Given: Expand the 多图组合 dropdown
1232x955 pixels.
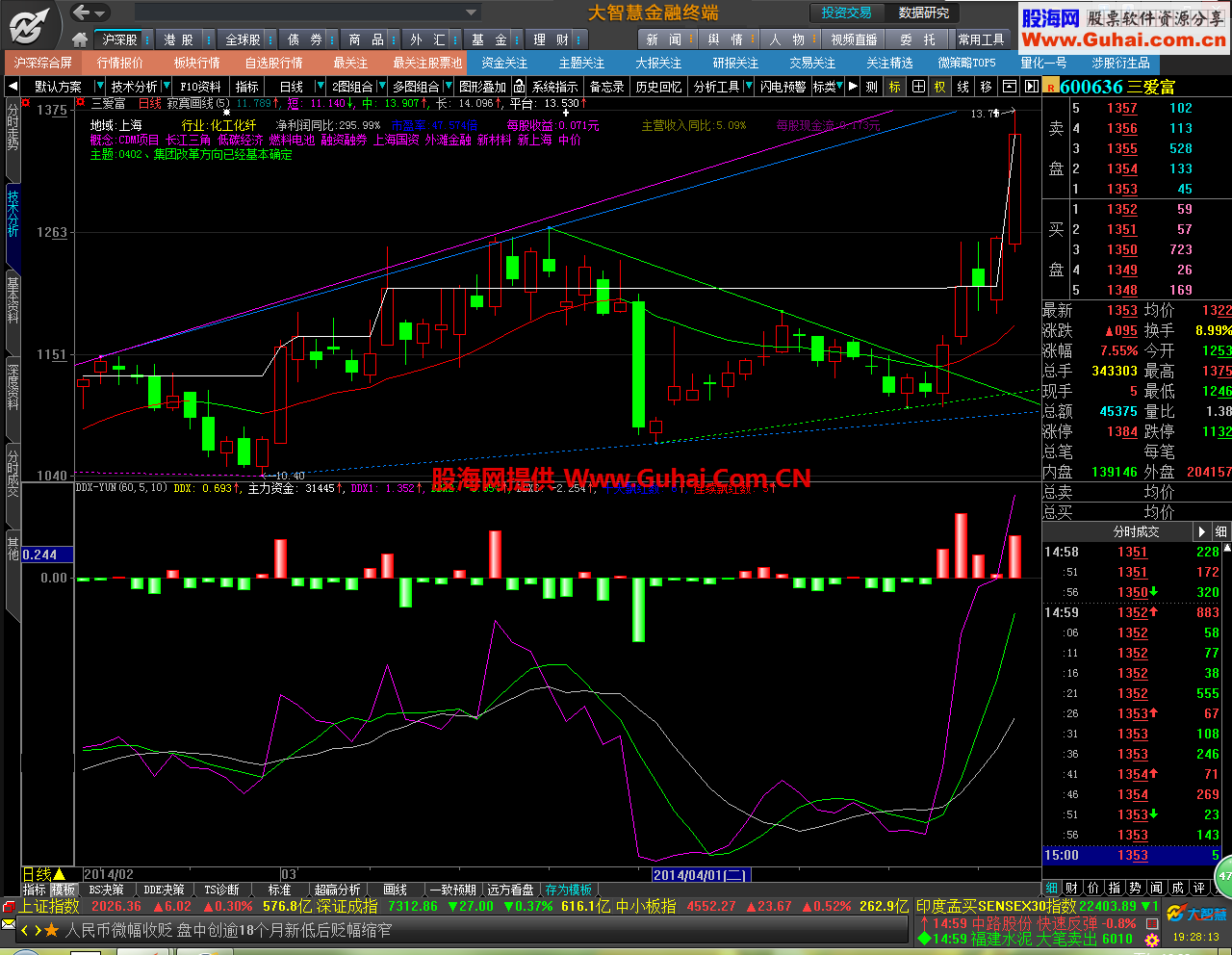Looking at the screenshot, I should pyautogui.click(x=447, y=87).
